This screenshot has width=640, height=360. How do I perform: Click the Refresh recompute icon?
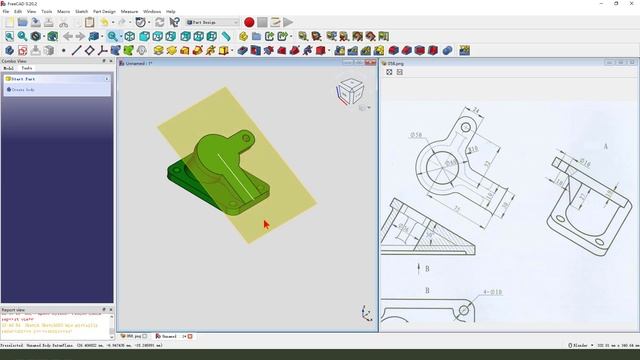[160, 22]
